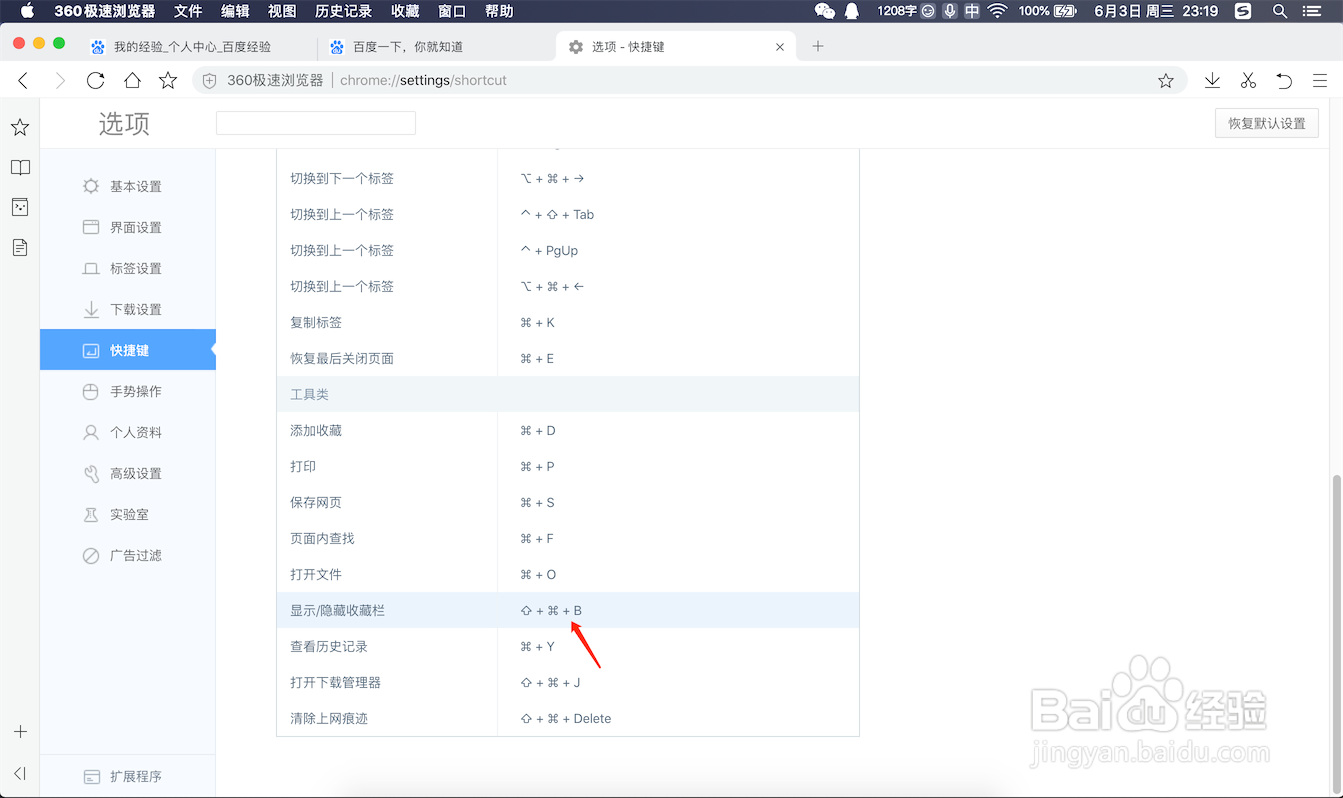Open 扩展程序 at sidebar bottom
Image resolution: width=1343 pixels, height=798 pixels.
[133, 775]
